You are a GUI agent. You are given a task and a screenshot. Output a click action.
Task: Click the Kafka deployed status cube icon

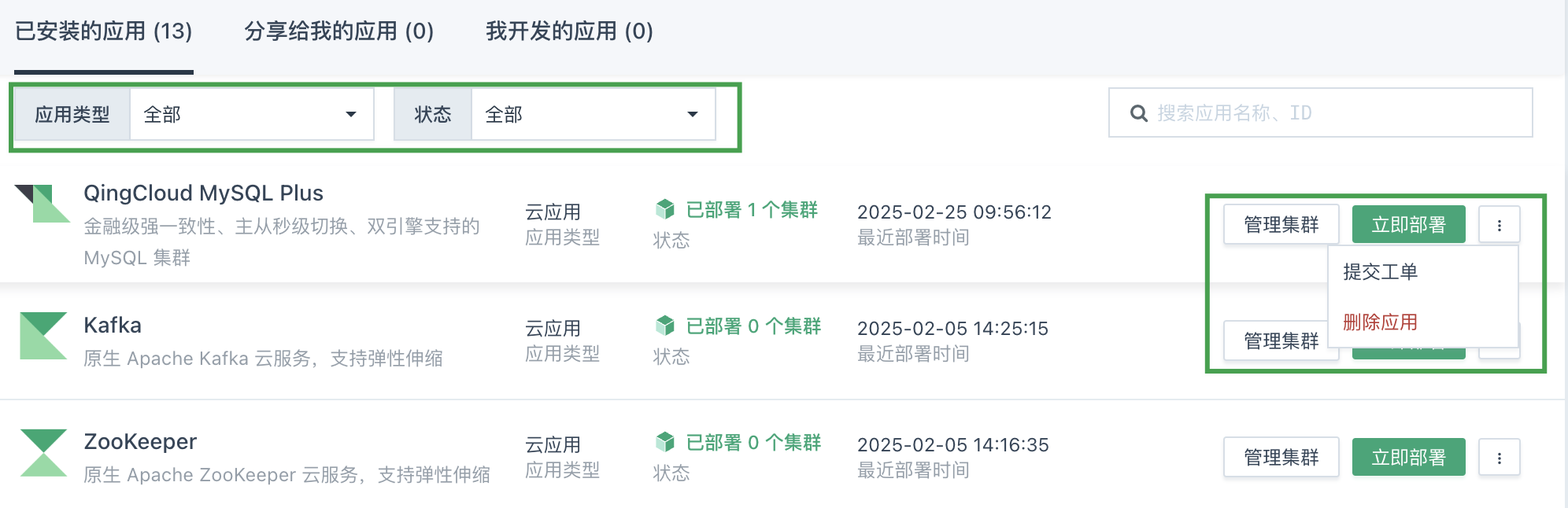(x=665, y=326)
